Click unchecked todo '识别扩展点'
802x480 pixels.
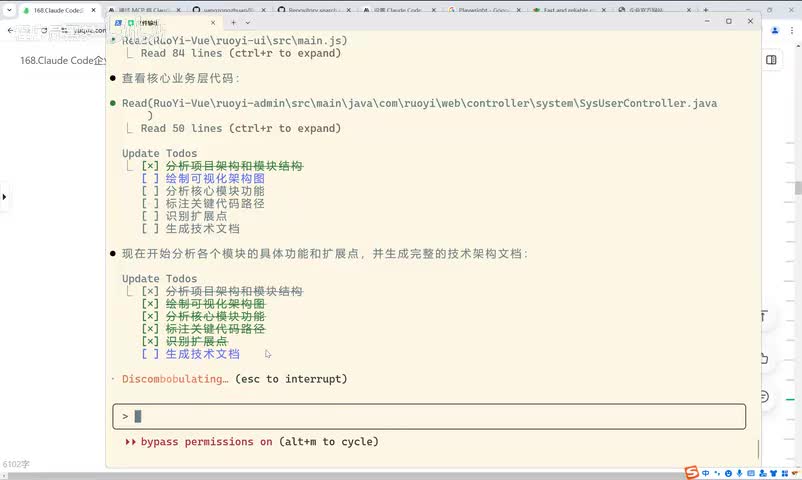(196, 216)
